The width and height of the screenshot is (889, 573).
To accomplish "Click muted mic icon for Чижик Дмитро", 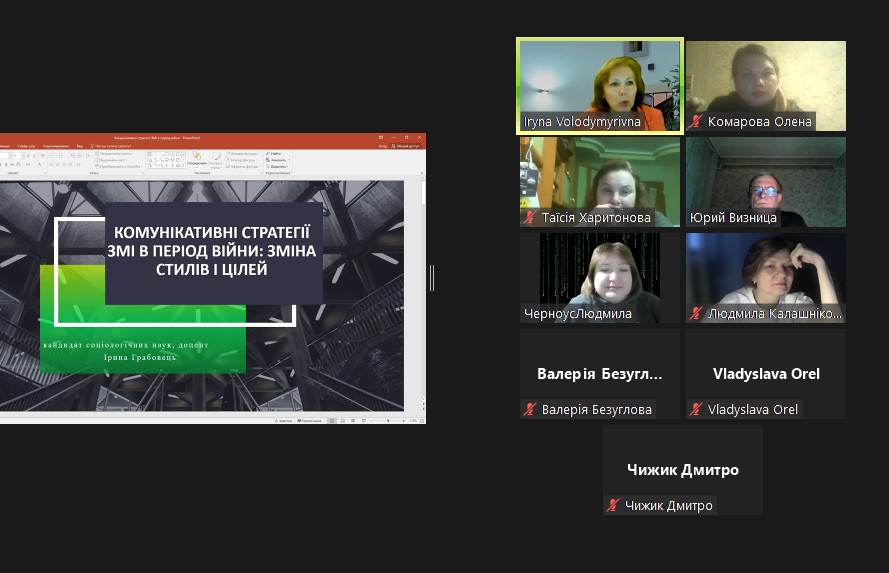I will 613,506.
